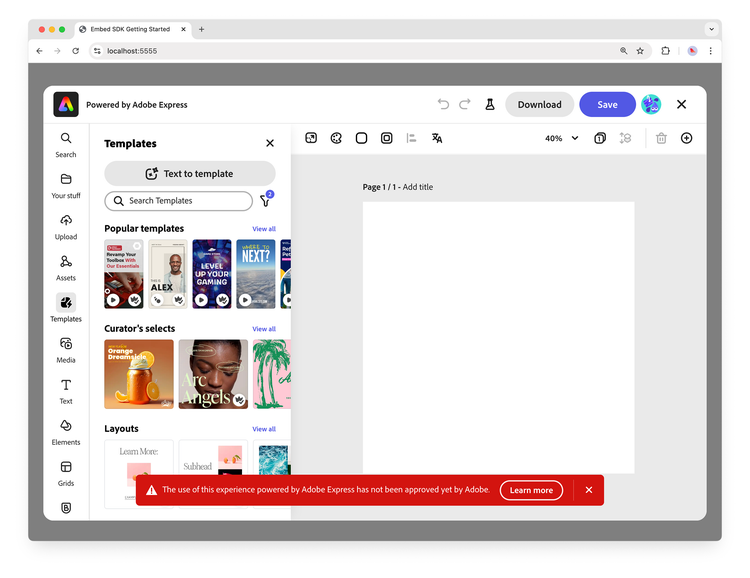Expand the 40% zoom dropdown
Viewport: 750px width, 578px height.
tap(561, 138)
